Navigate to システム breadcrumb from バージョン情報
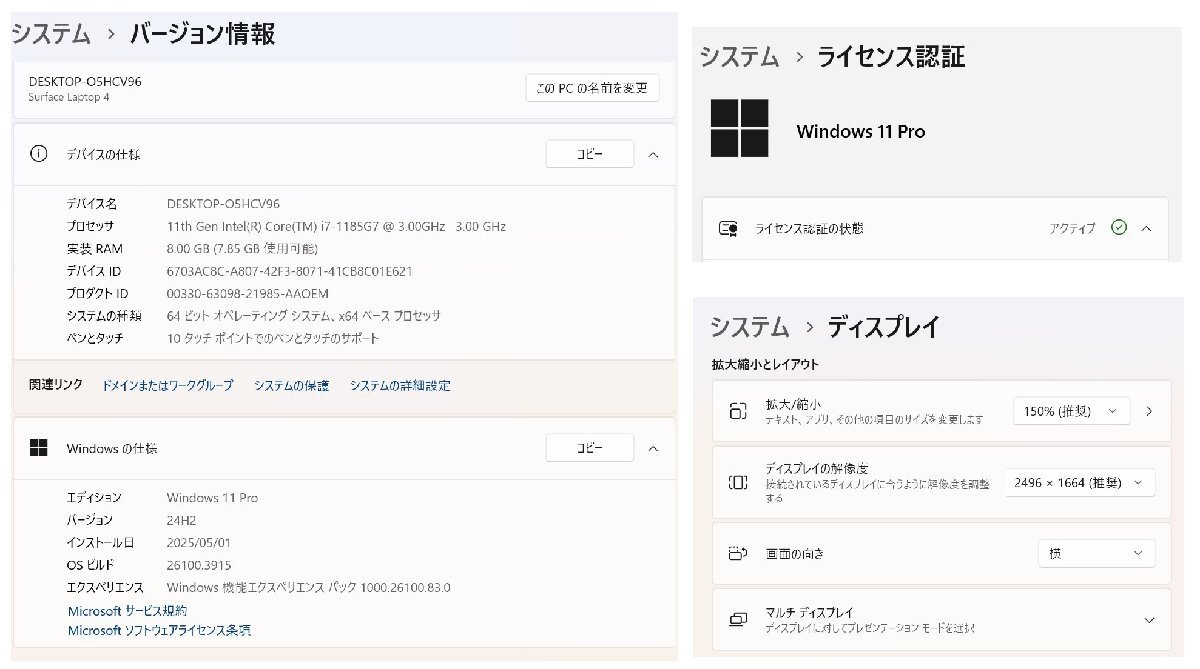 [x=49, y=34]
